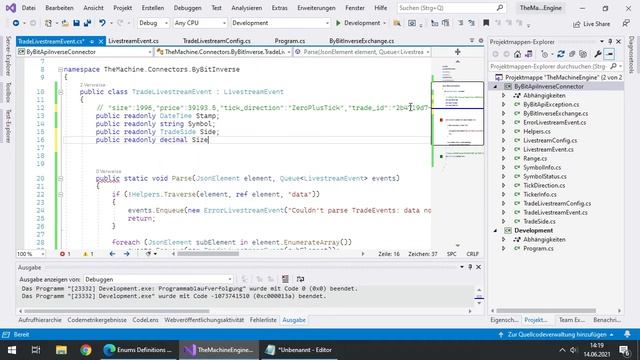Click the Pending Changes filter clock icon
This screenshot has height=360, width=640.
click(x=544, y=54)
